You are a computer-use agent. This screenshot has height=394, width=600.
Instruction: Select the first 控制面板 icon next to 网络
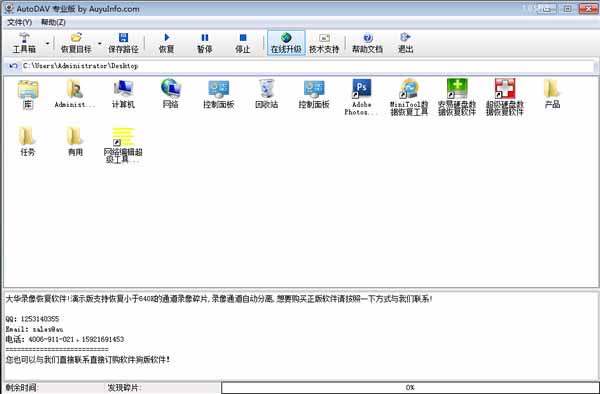tap(218, 94)
